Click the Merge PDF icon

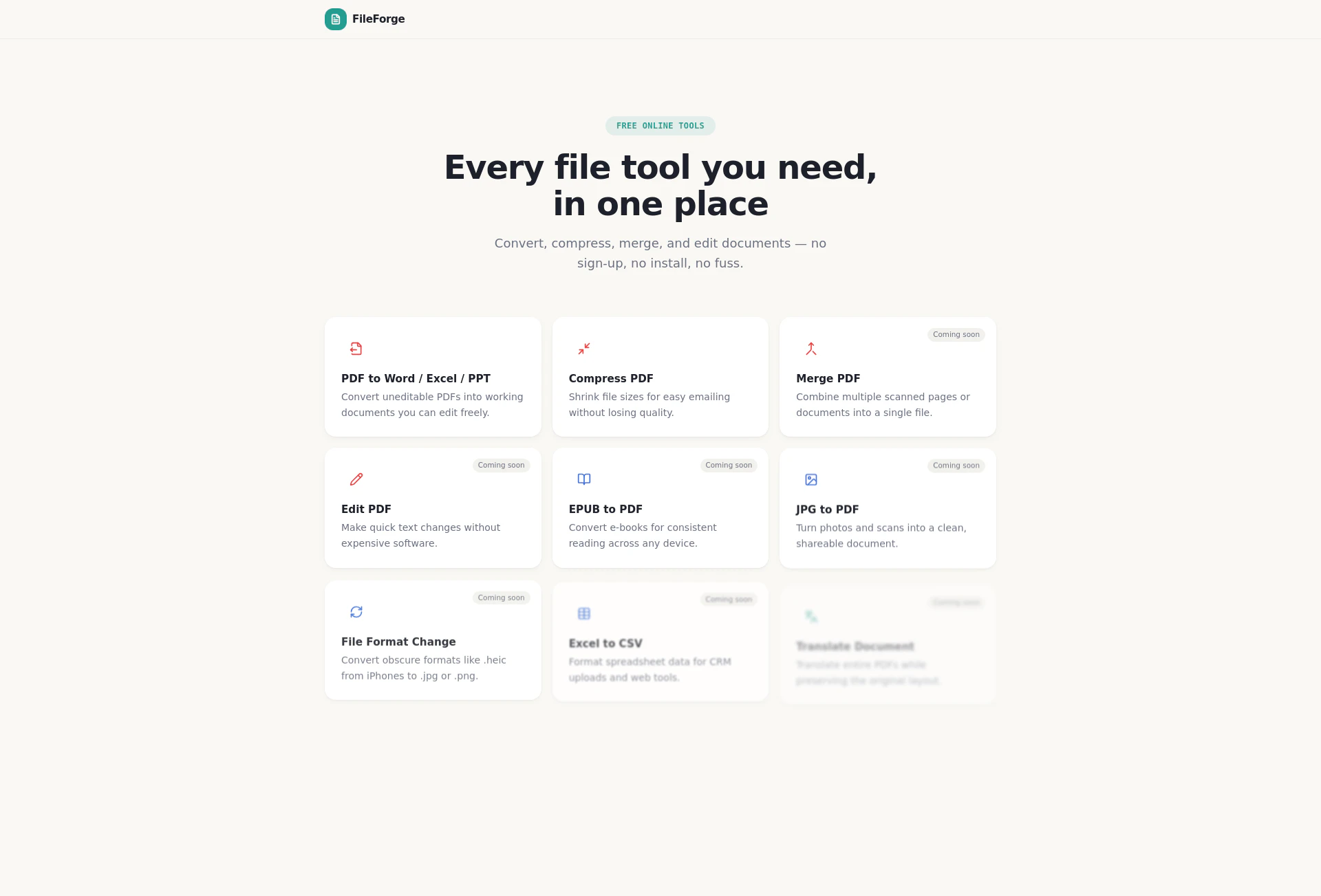[811, 349]
